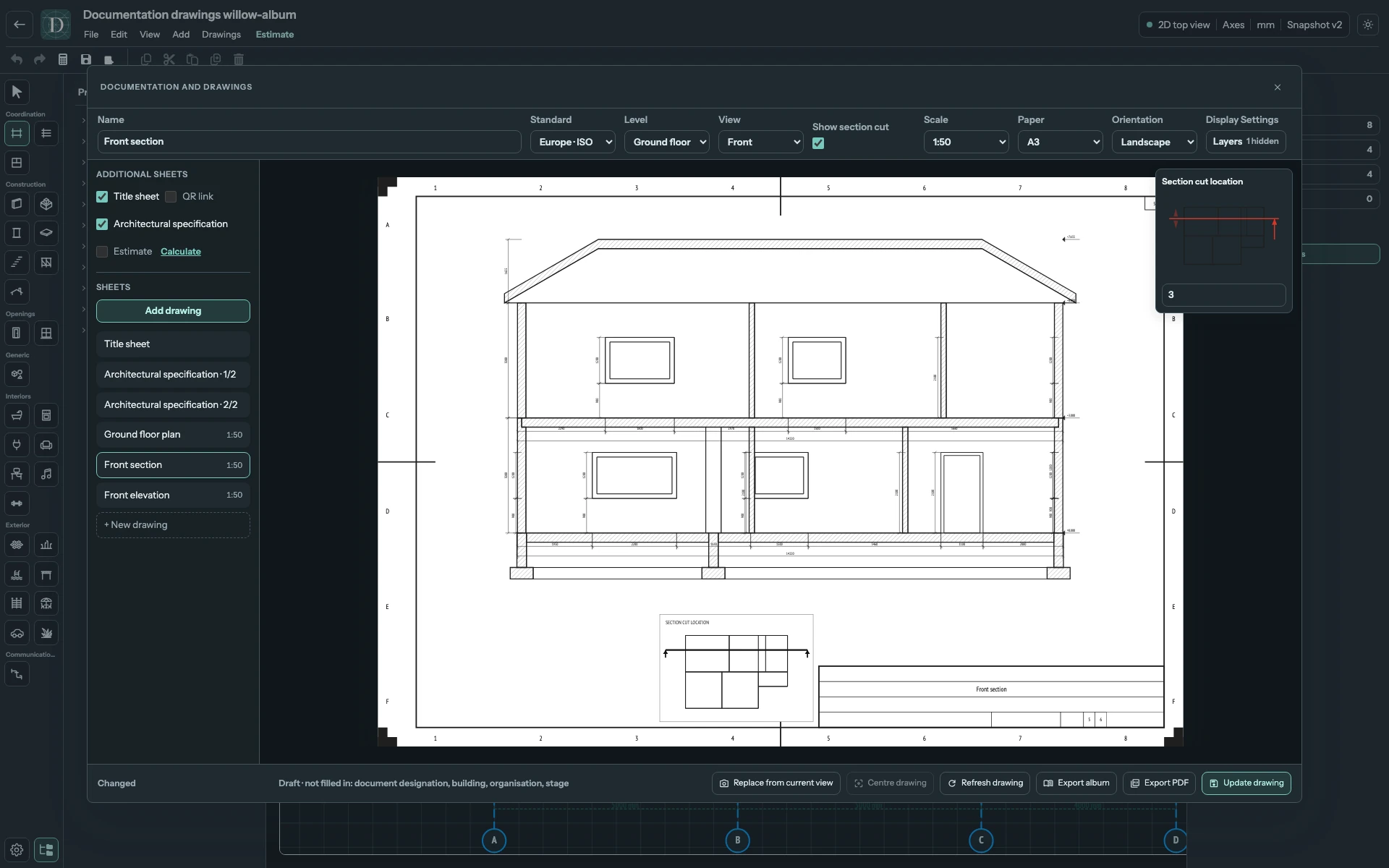
Task: Enable the QR link checkbox
Action: 171,197
